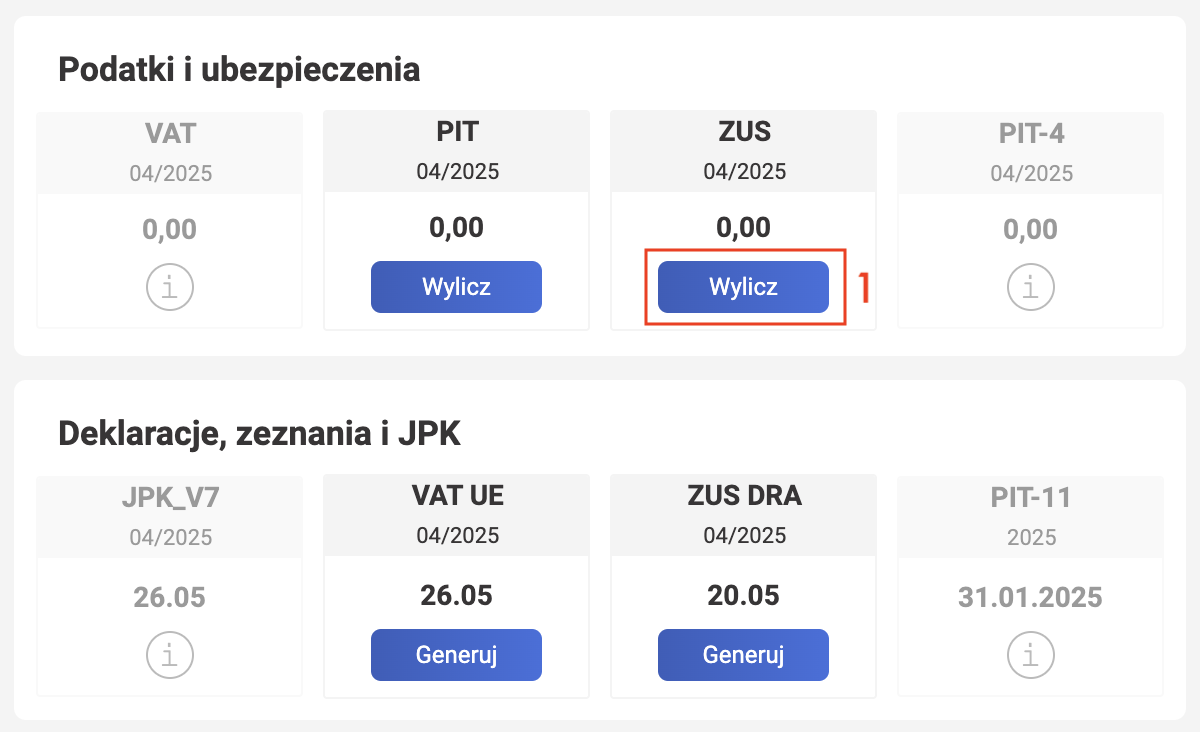Image resolution: width=1200 pixels, height=732 pixels.
Task: Click the 20.05 deadline in ZUS DRA
Action: (743, 596)
